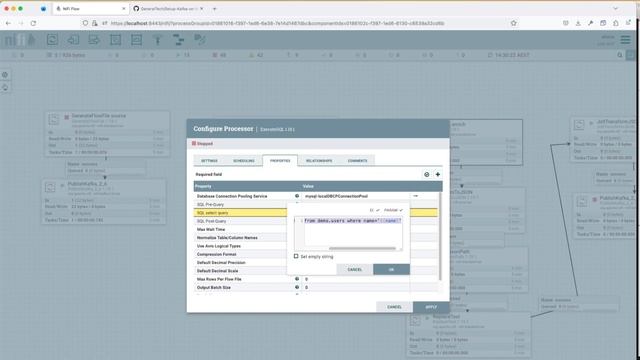Switch to the GitHub Kafka browser tab

click(168, 9)
